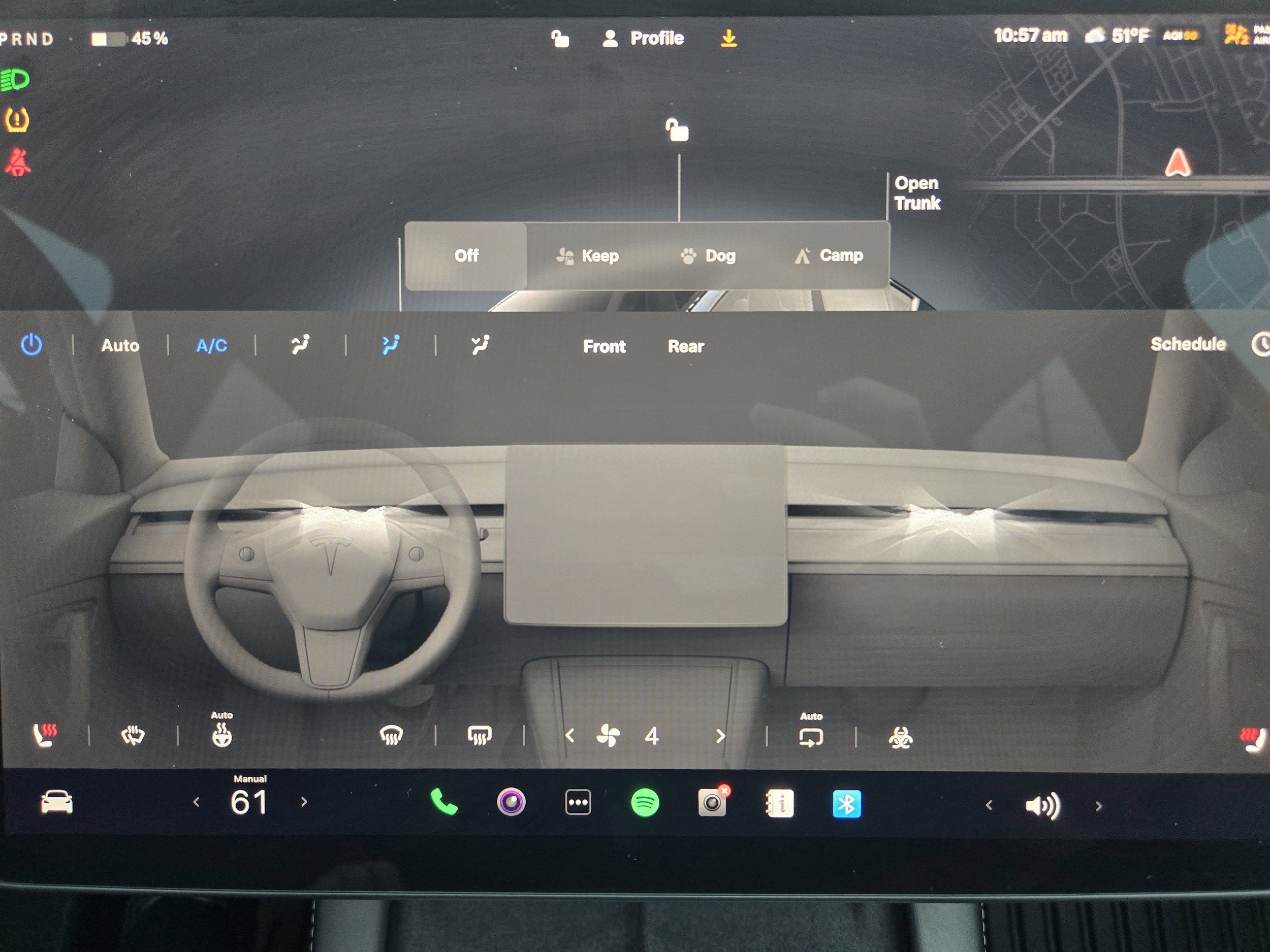
Task: Activate the rear window defroster
Action: click(480, 736)
